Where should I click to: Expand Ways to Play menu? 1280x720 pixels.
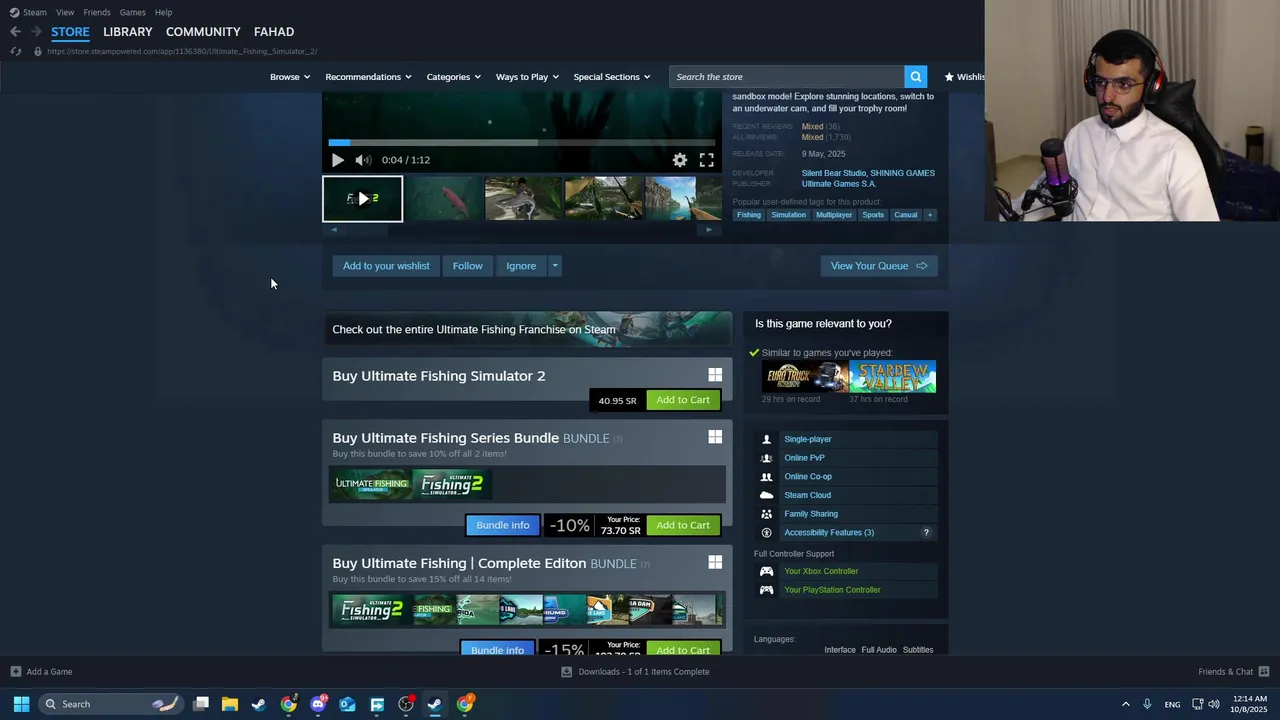point(527,77)
